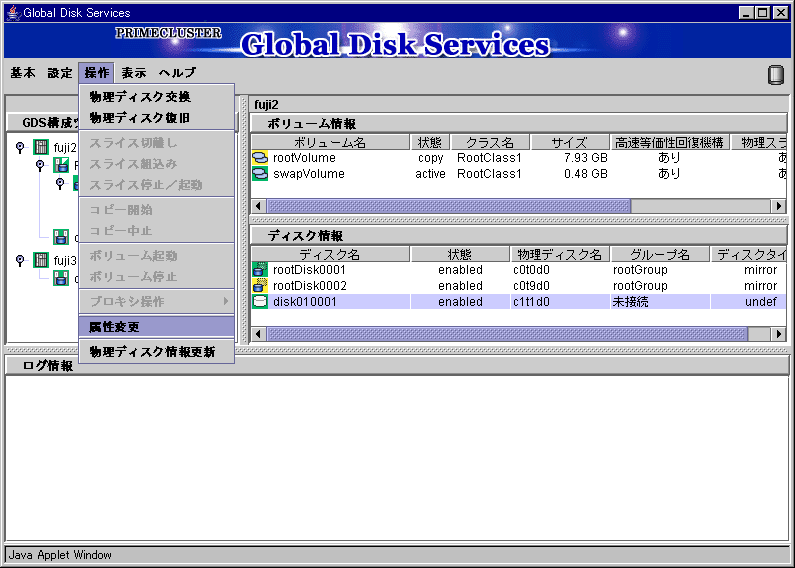This screenshot has width=795, height=568.
Task: Click グループ名 column header
Action: 660,254
